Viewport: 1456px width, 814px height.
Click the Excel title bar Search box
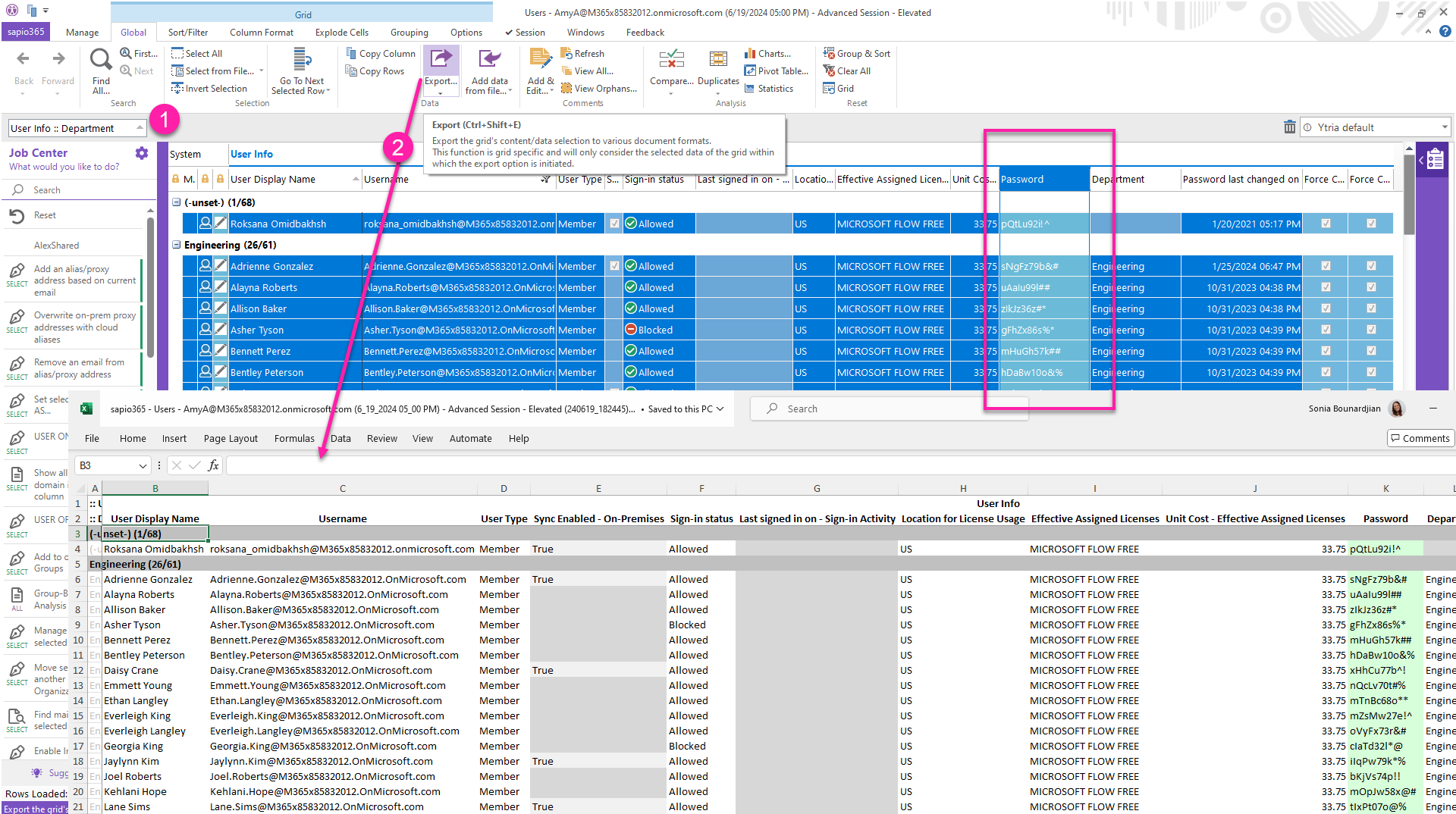tap(889, 409)
